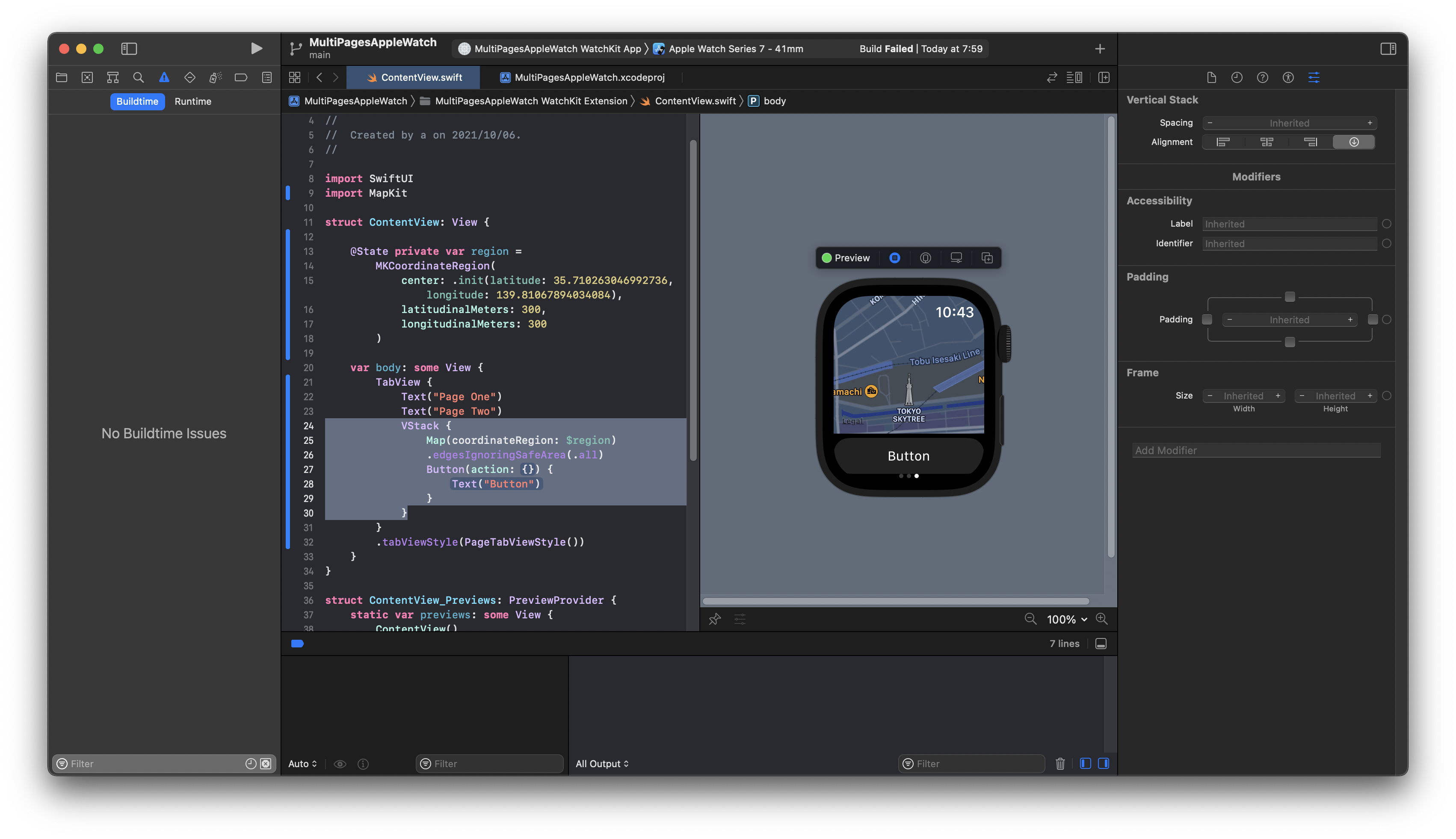Show the Quick Help inspector
The image size is (1456, 839).
point(1262,77)
